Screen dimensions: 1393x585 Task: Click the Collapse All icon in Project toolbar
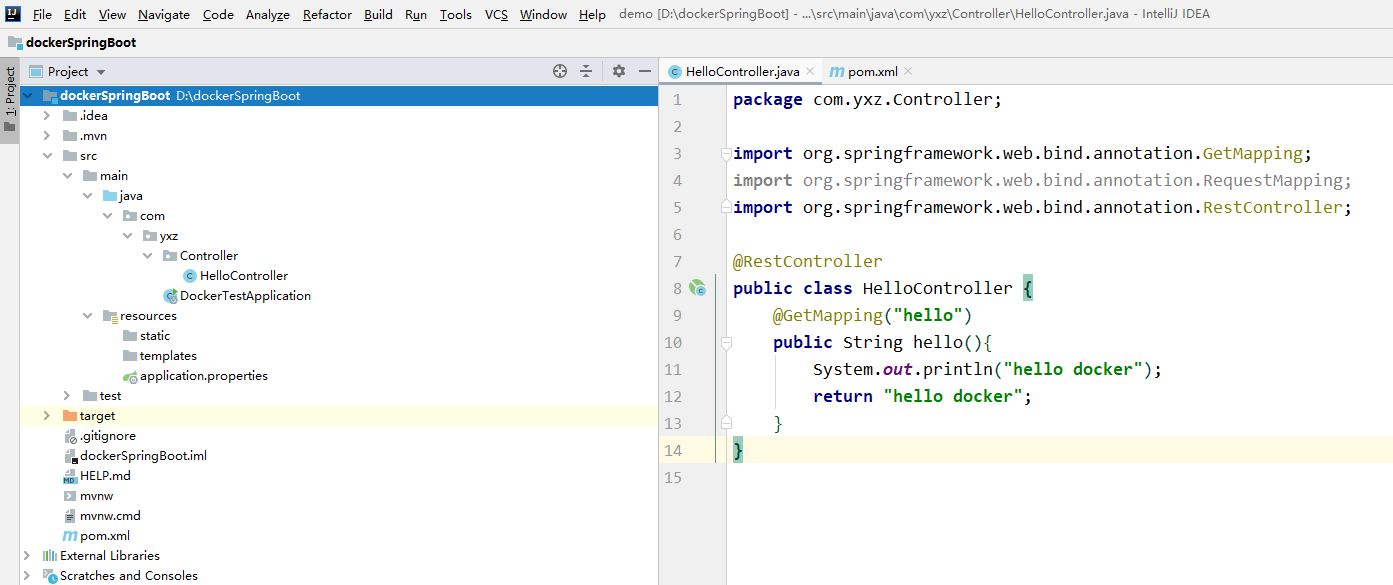(588, 71)
